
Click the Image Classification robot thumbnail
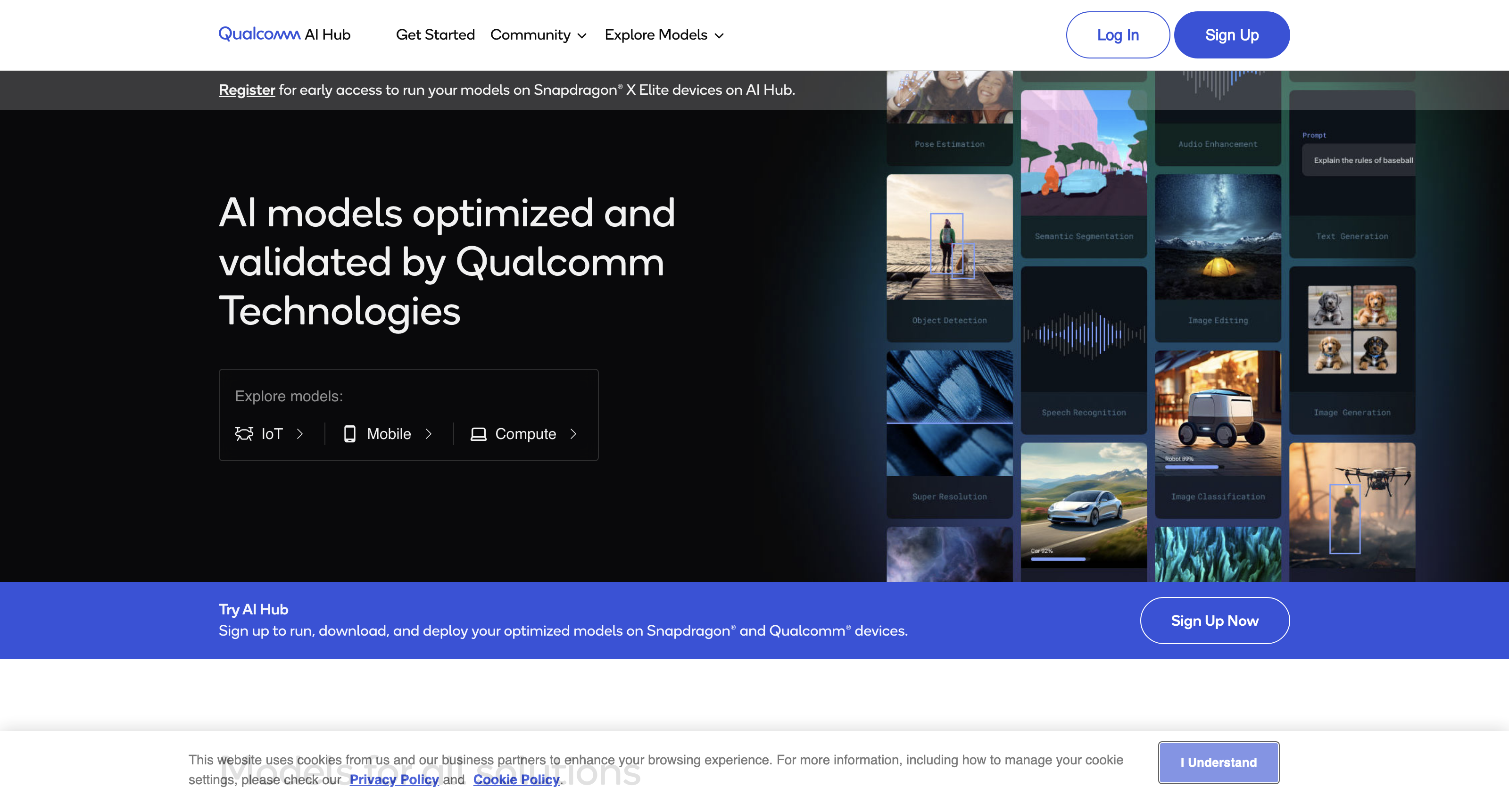[x=1217, y=413]
